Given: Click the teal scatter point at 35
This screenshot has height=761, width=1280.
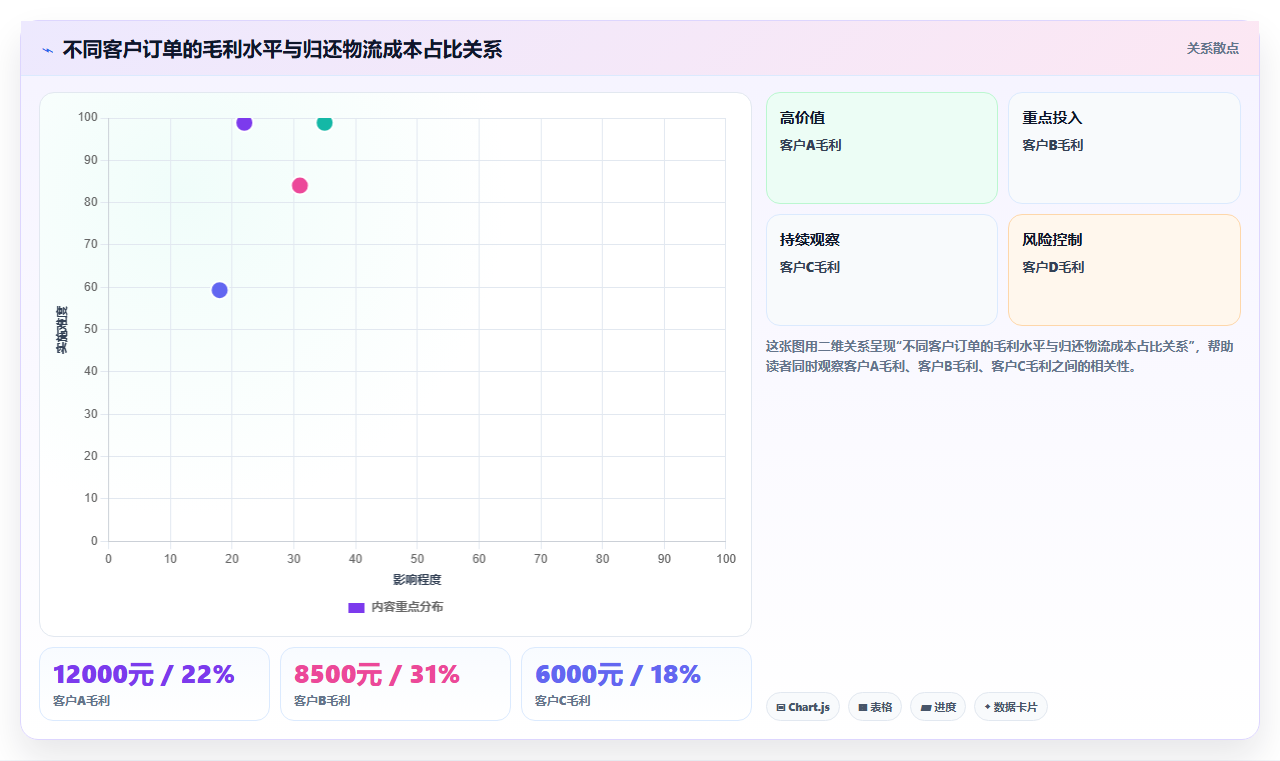Looking at the screenshot, I should click(324, 122).
